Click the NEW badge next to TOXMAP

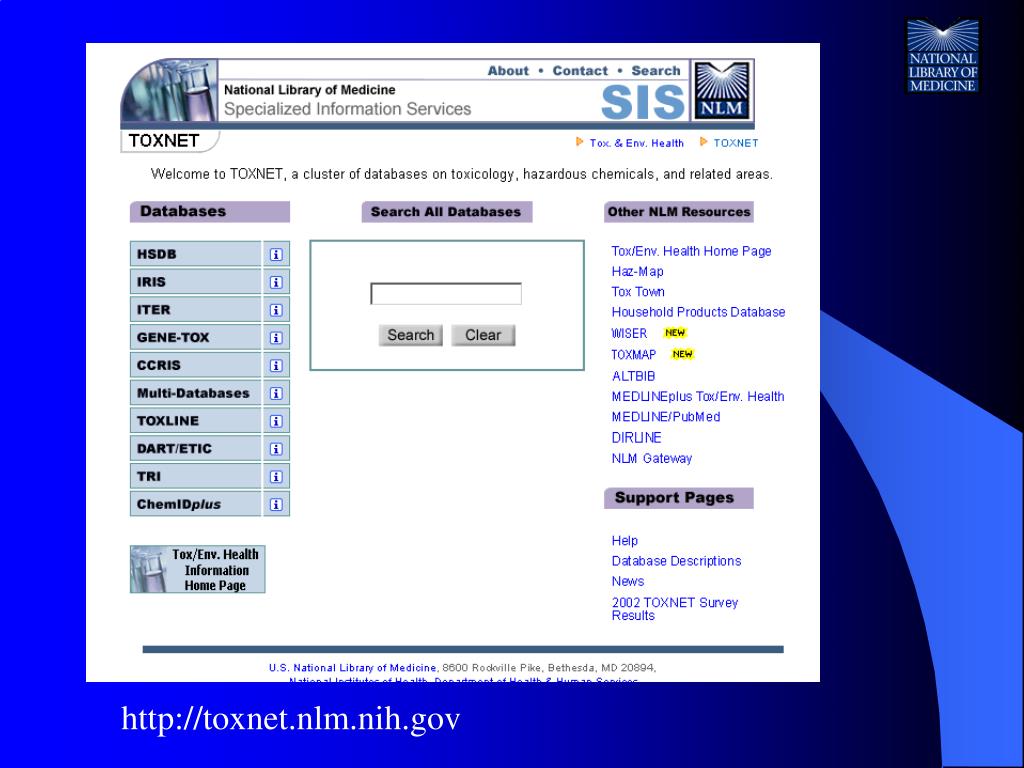(682, 354)
